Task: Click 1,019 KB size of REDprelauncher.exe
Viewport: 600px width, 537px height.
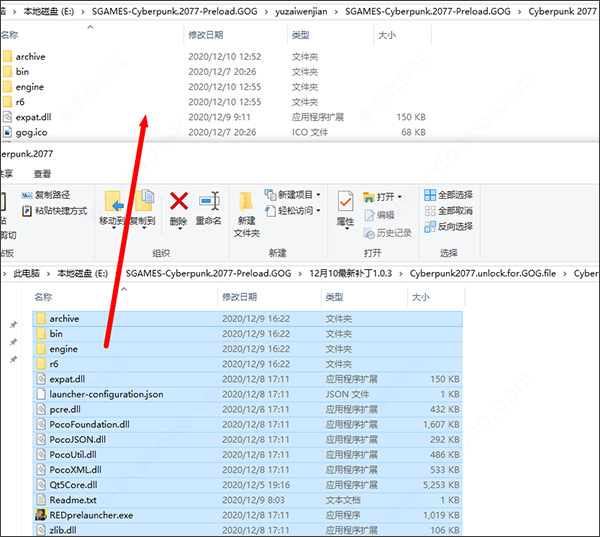Action: [x=441, y=515]
